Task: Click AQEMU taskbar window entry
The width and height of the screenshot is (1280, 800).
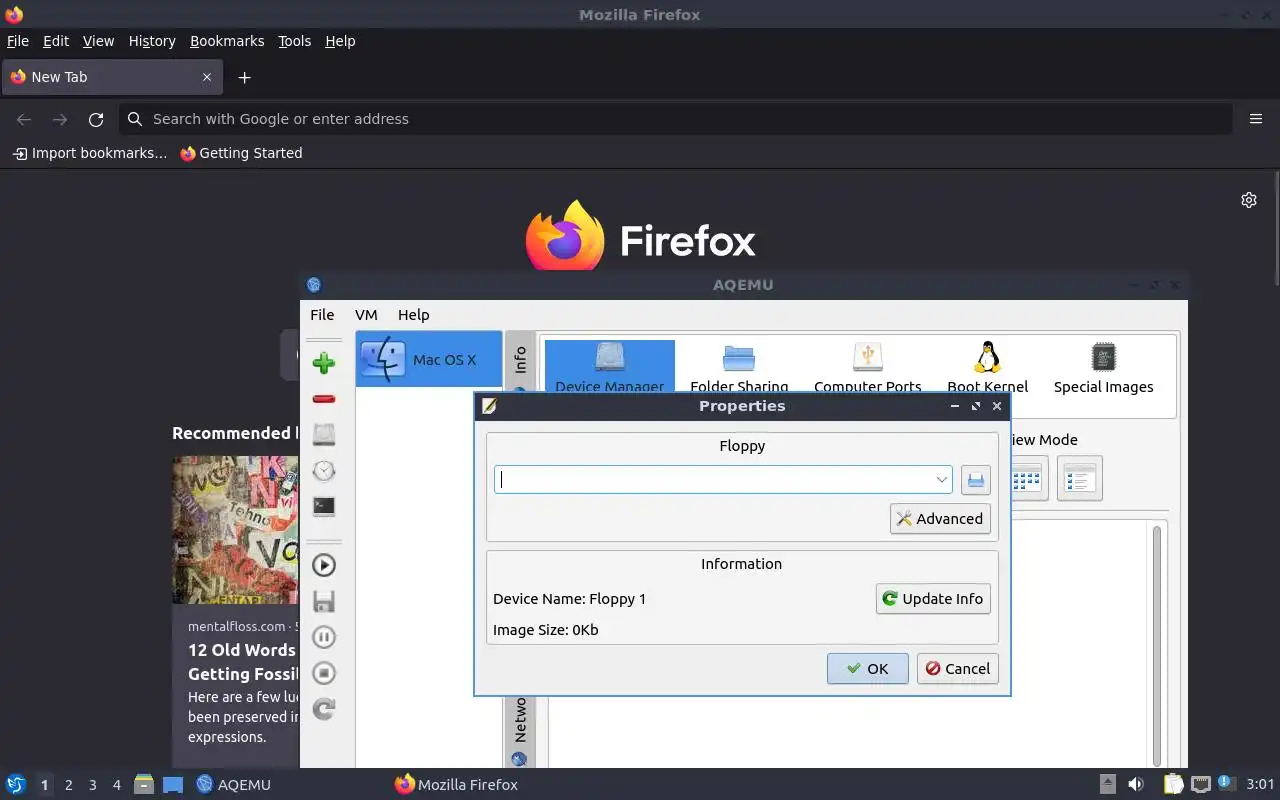Action: pos(233,785)
